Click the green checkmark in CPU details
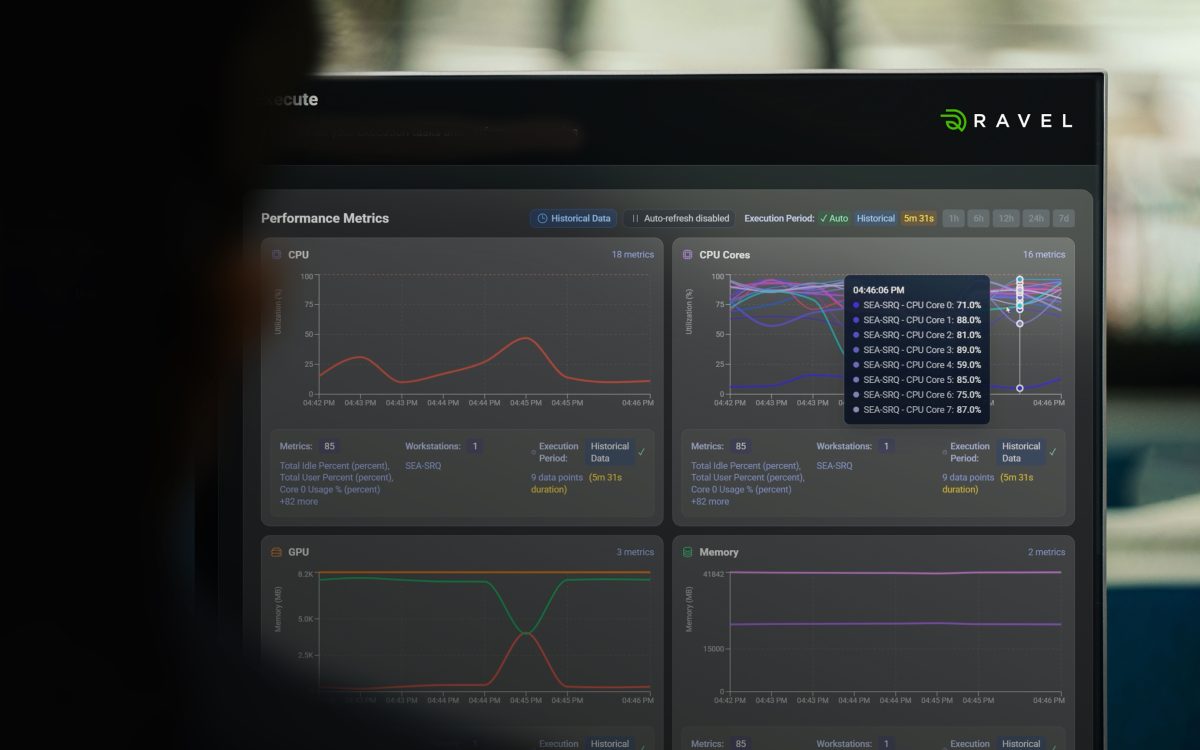The image size is (1200, 750). [642, 452]
